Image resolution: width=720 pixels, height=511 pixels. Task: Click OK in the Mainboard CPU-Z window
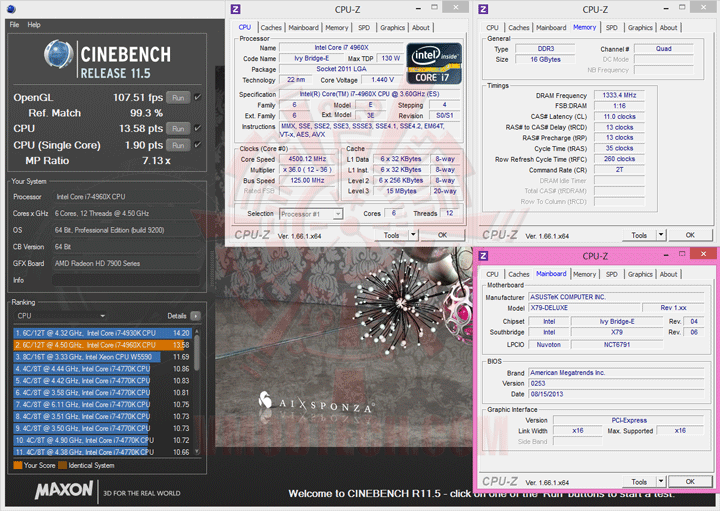[690, 481]
